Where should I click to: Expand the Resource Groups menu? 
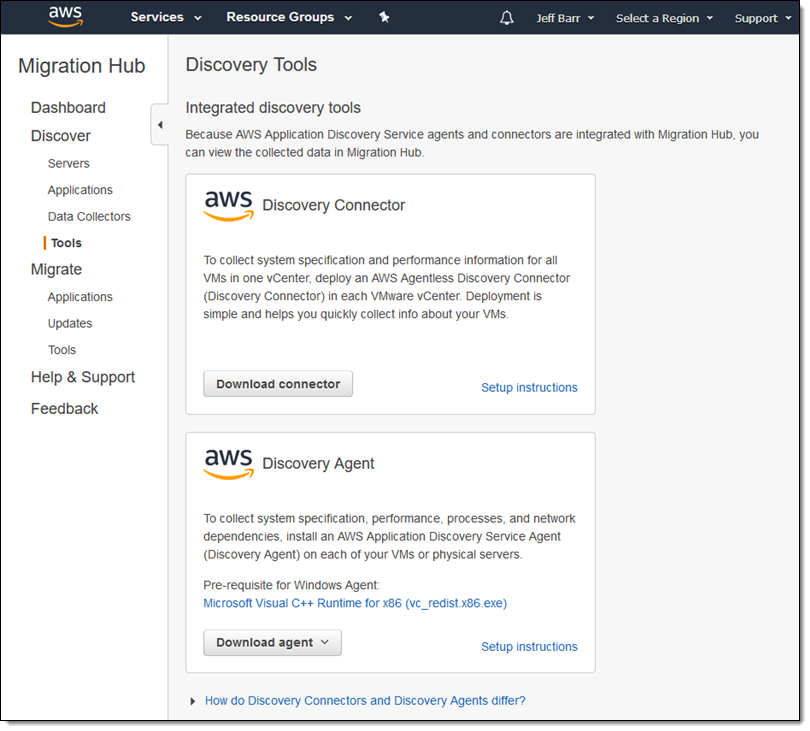coord(289,18)
